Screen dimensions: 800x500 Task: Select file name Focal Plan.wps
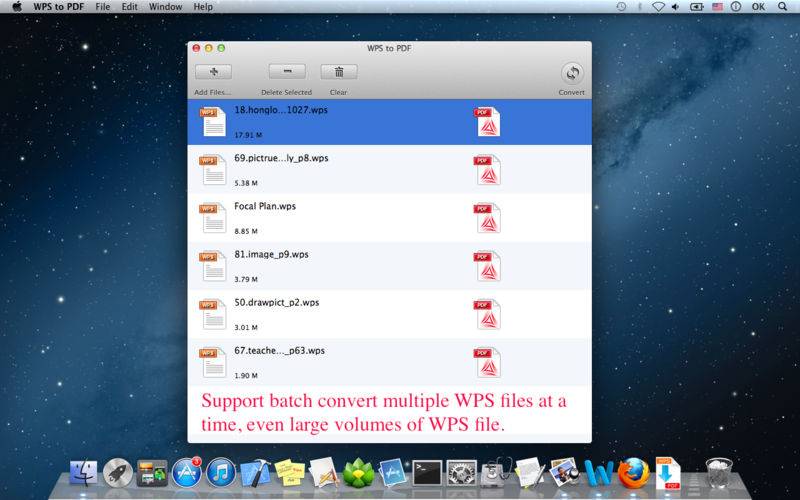pos(265,206)
